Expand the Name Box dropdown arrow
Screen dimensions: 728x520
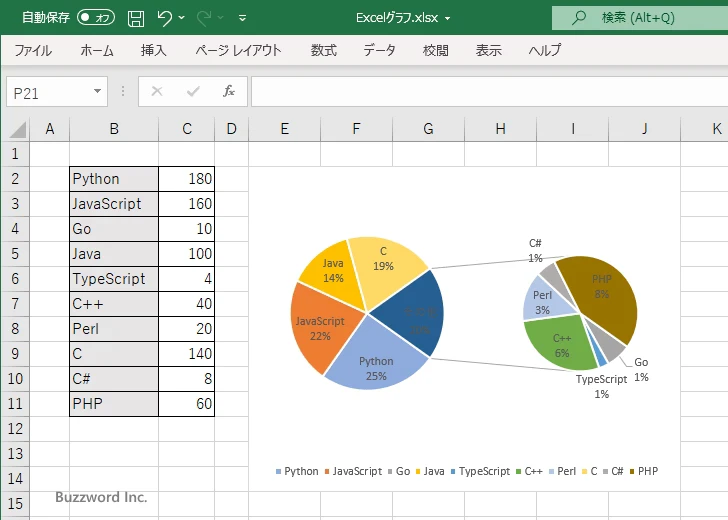point(98,91)
